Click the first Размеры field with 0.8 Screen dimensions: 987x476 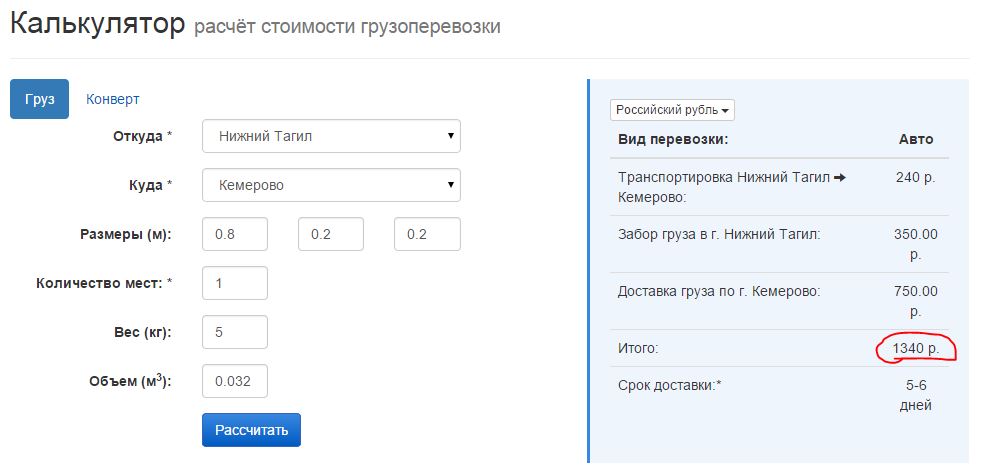click(235, 234)
